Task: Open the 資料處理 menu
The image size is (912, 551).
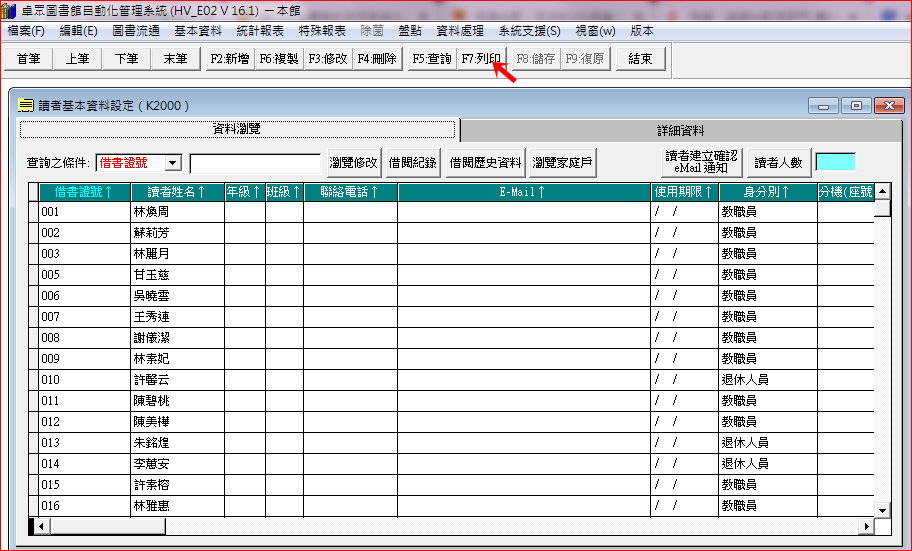Action: [460, 31]
